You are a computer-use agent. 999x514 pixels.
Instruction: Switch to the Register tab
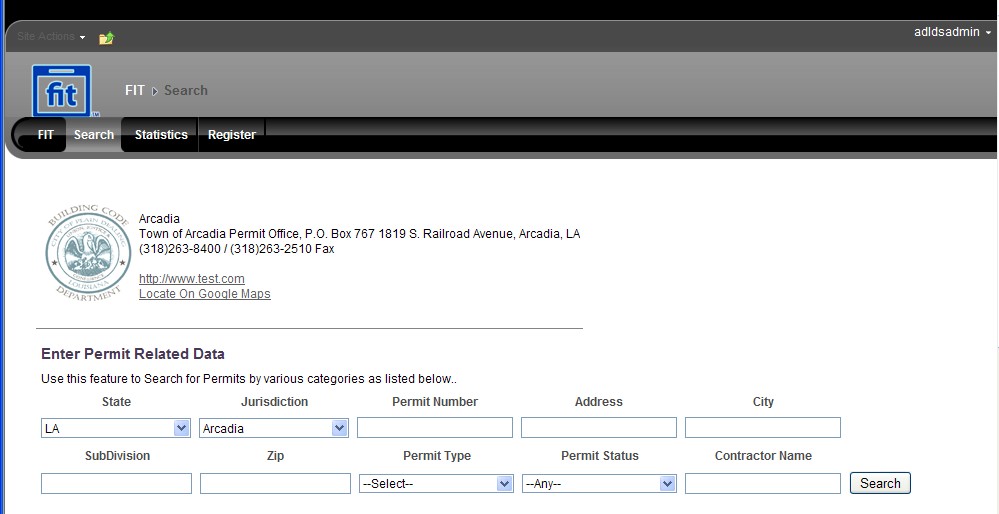coord(232,135)
